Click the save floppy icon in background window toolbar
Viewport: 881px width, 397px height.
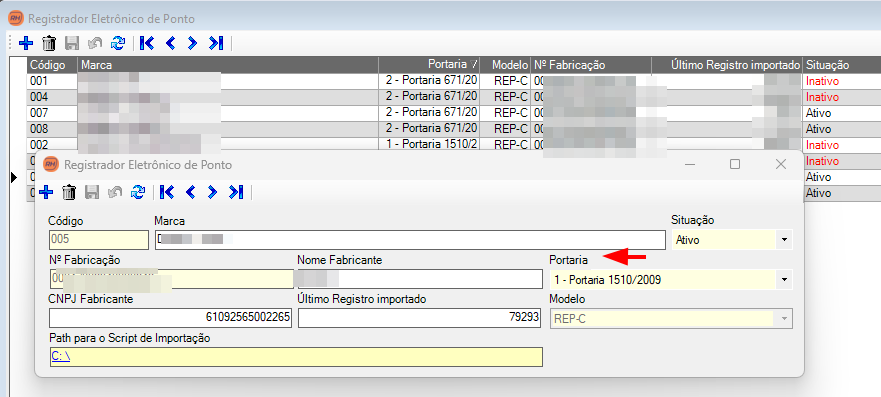click(x=72, y=43)
